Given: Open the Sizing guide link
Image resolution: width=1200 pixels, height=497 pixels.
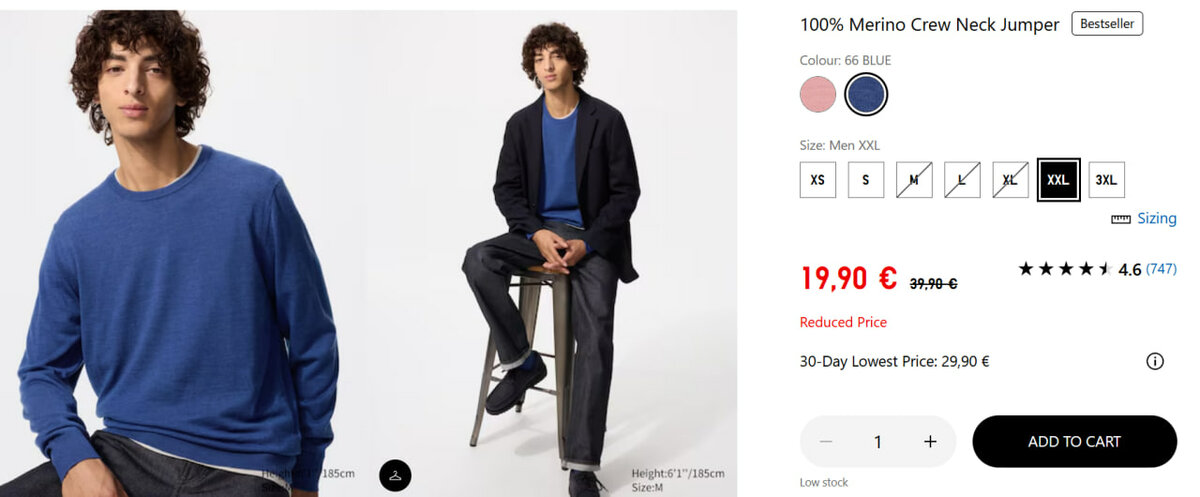Looking at the screenshot, I should [x=1156, y=219].
